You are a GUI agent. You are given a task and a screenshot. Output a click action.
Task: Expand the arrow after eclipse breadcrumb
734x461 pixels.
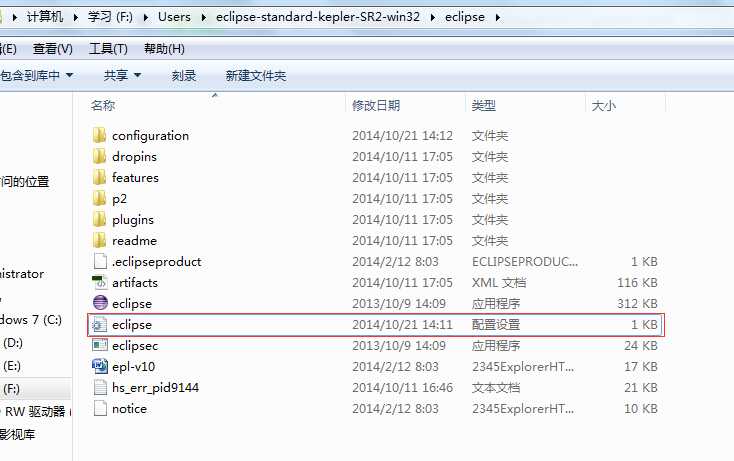click(x=498, y=17)
